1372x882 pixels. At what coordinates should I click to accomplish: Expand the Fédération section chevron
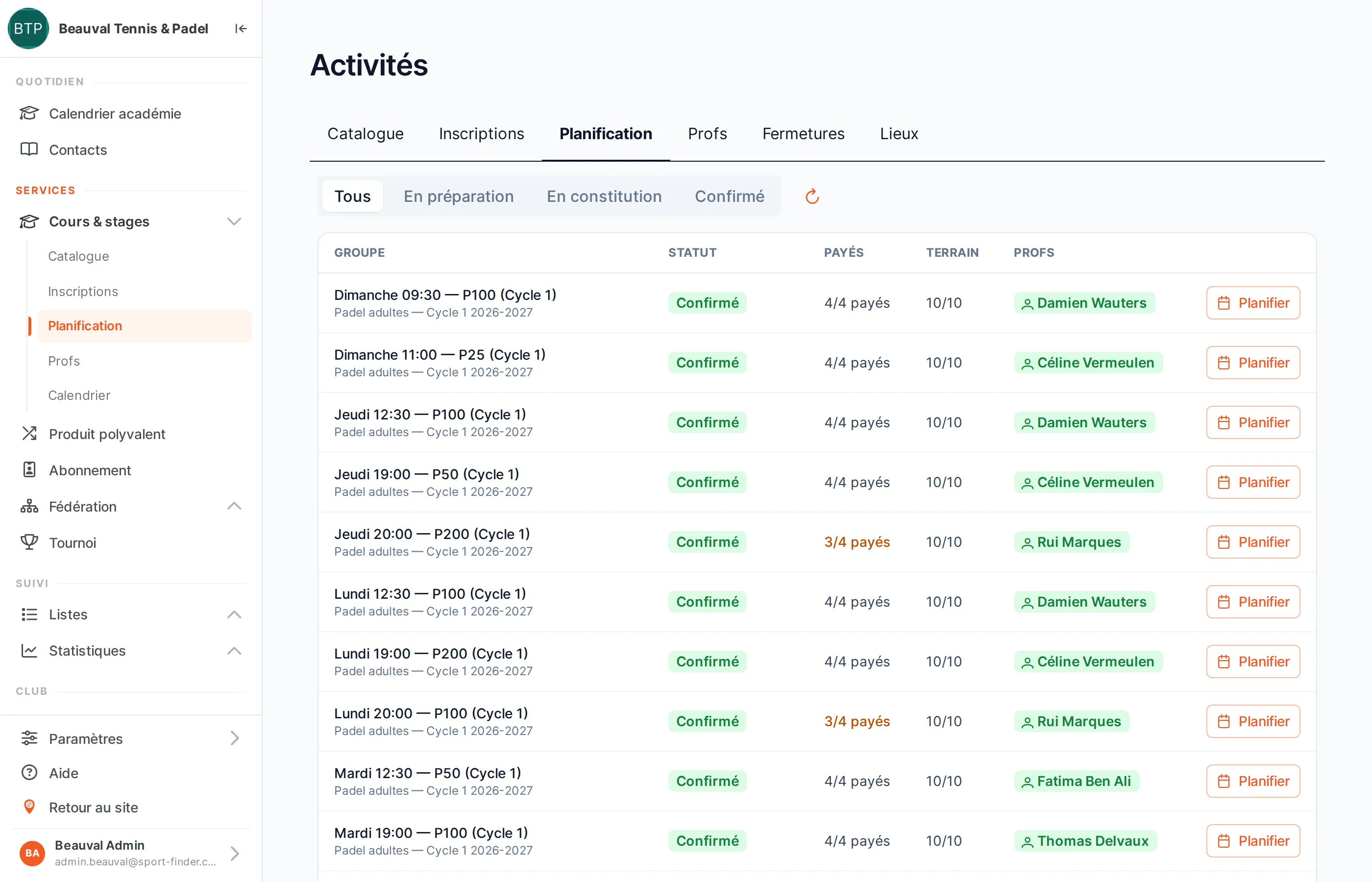[x=234, y=506]
